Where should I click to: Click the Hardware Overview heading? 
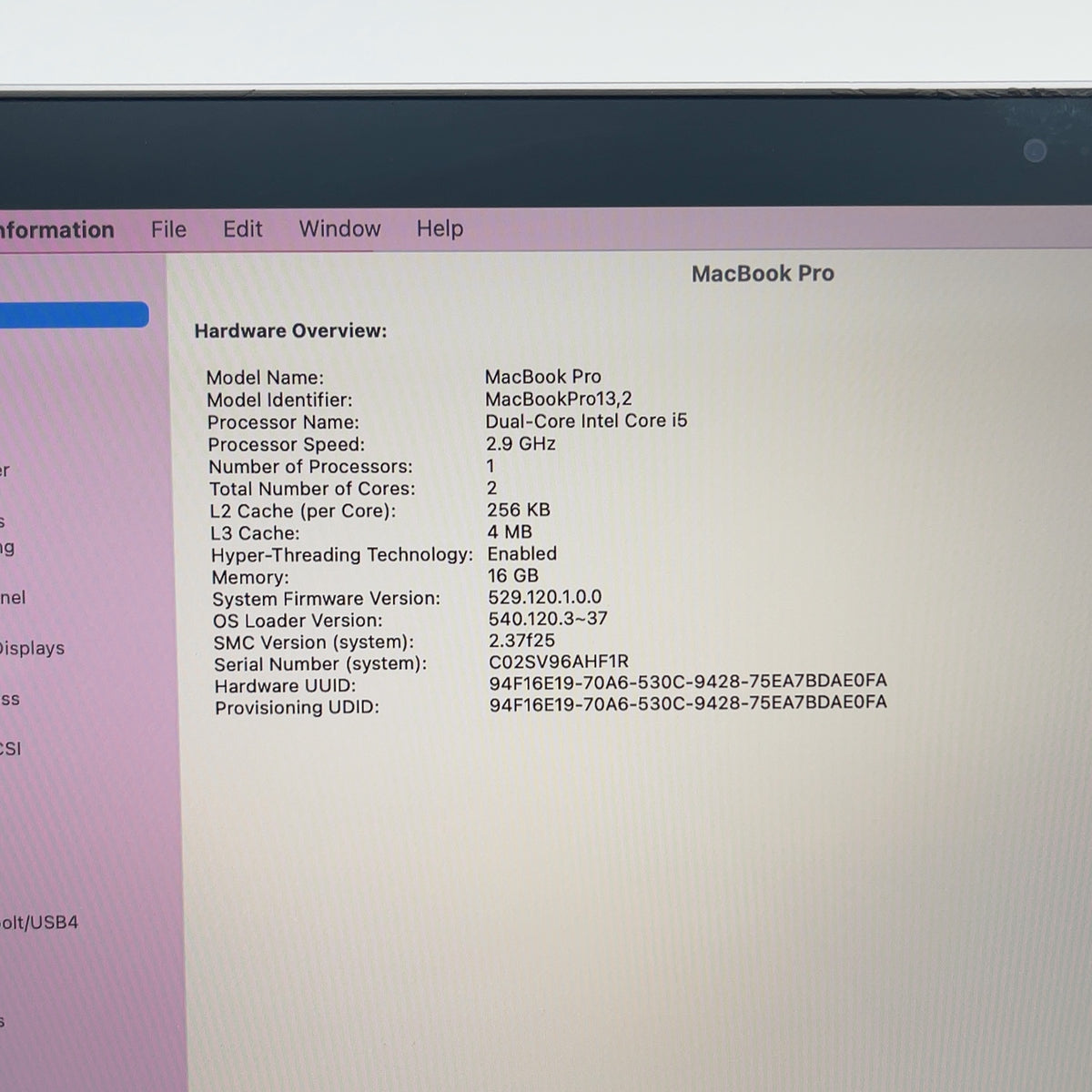coord(290,331)
